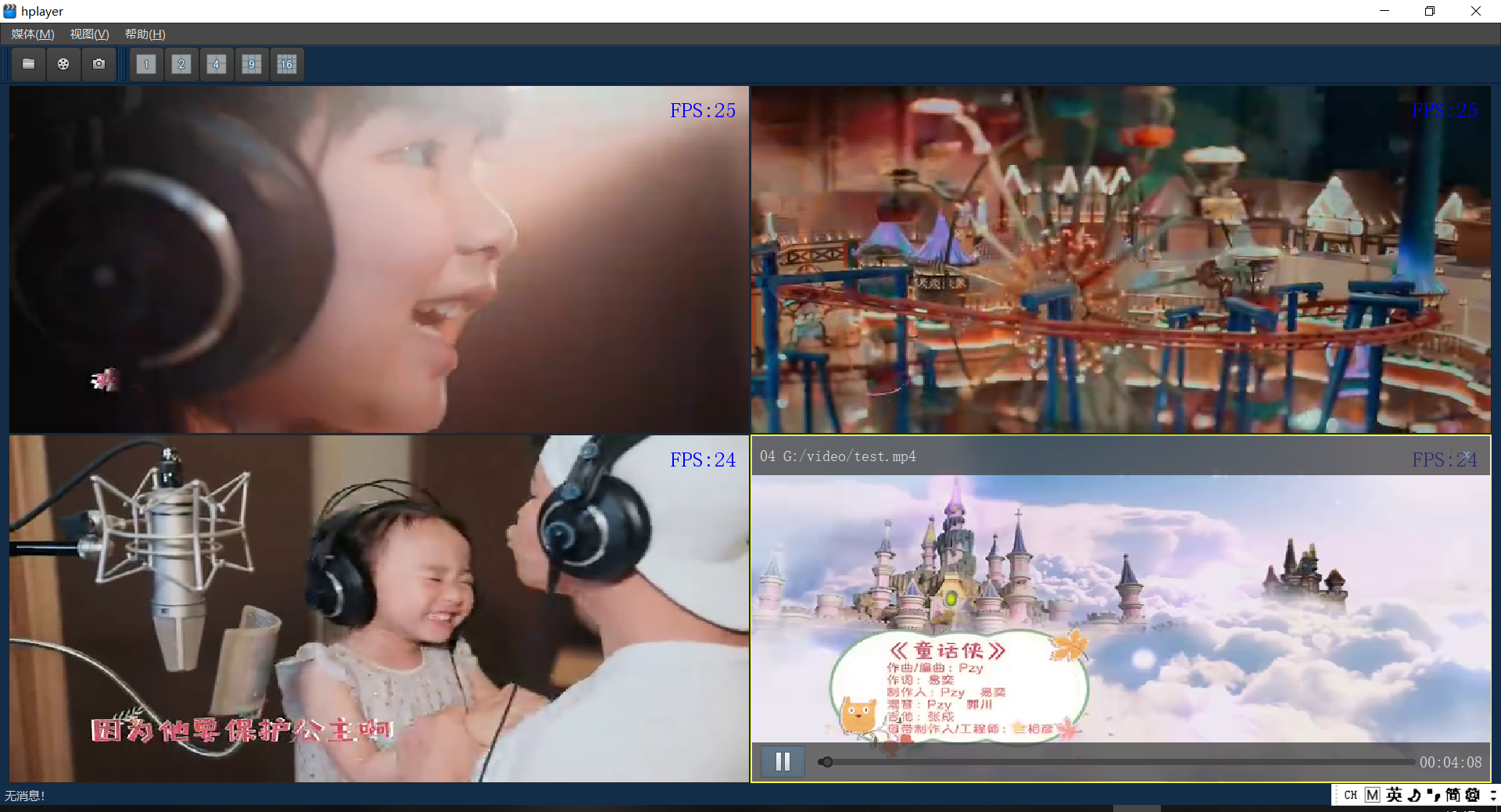Click the film reel media icon
Image resolution: width=1501 pixels, height=812 pixels.
(63, 64)
